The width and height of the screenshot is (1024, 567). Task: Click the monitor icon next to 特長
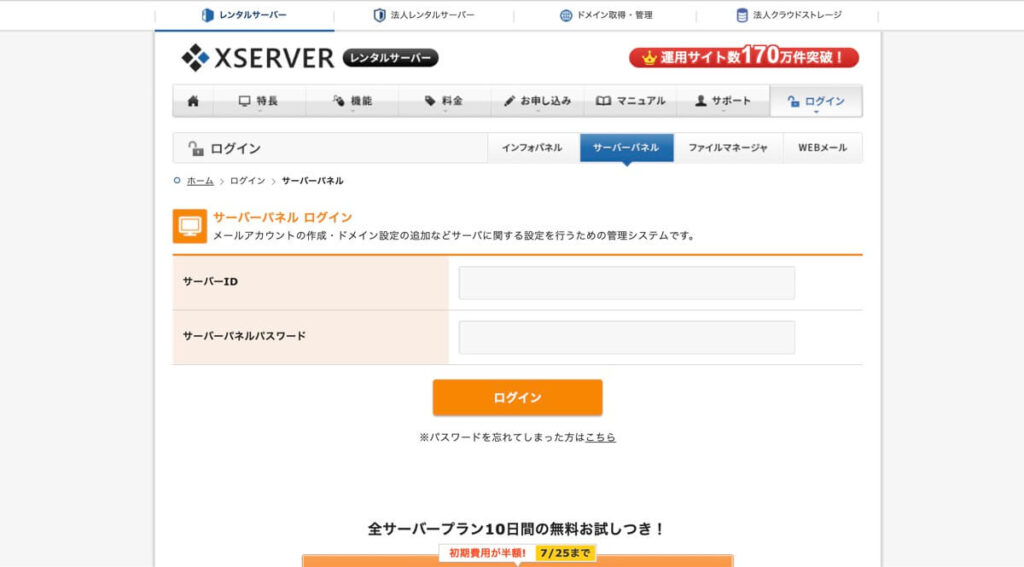[x=244, y=101]
